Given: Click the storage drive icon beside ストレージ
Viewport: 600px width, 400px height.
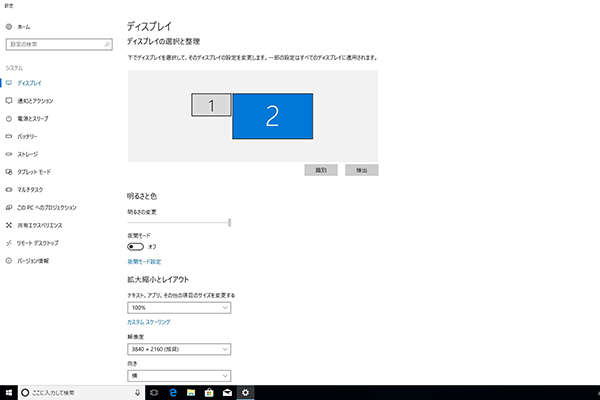Looking at the screenshot, I should pyautogui.click(x=9, y=154).
